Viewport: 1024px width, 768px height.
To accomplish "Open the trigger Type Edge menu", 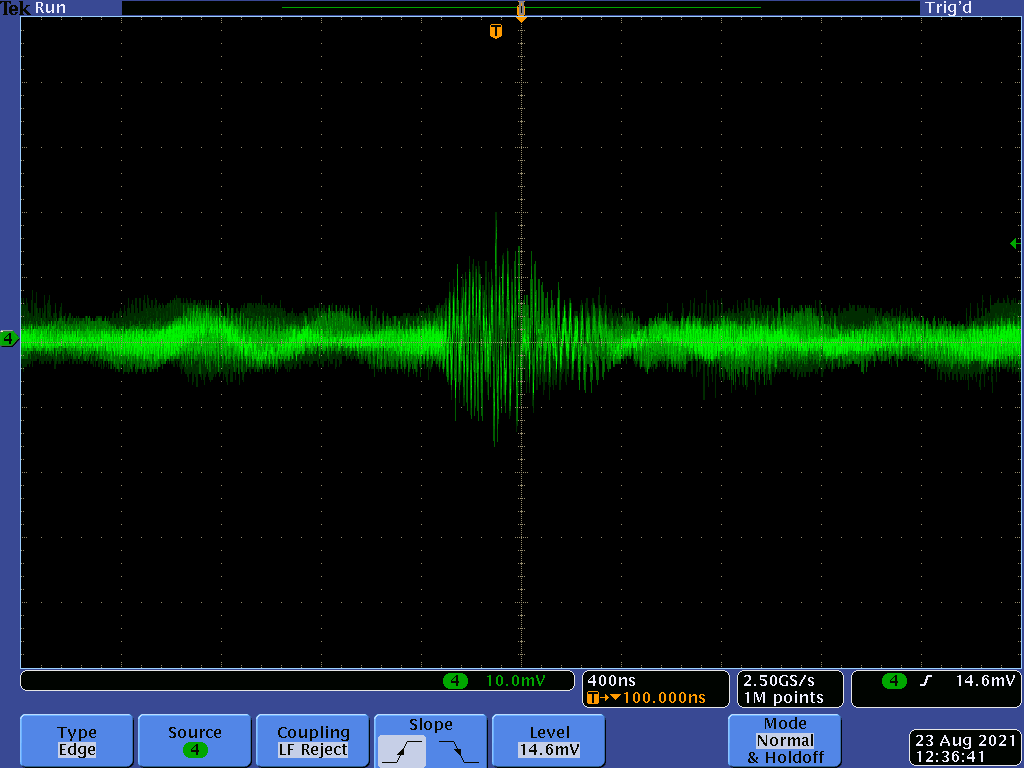I will [x=77, y=741].
